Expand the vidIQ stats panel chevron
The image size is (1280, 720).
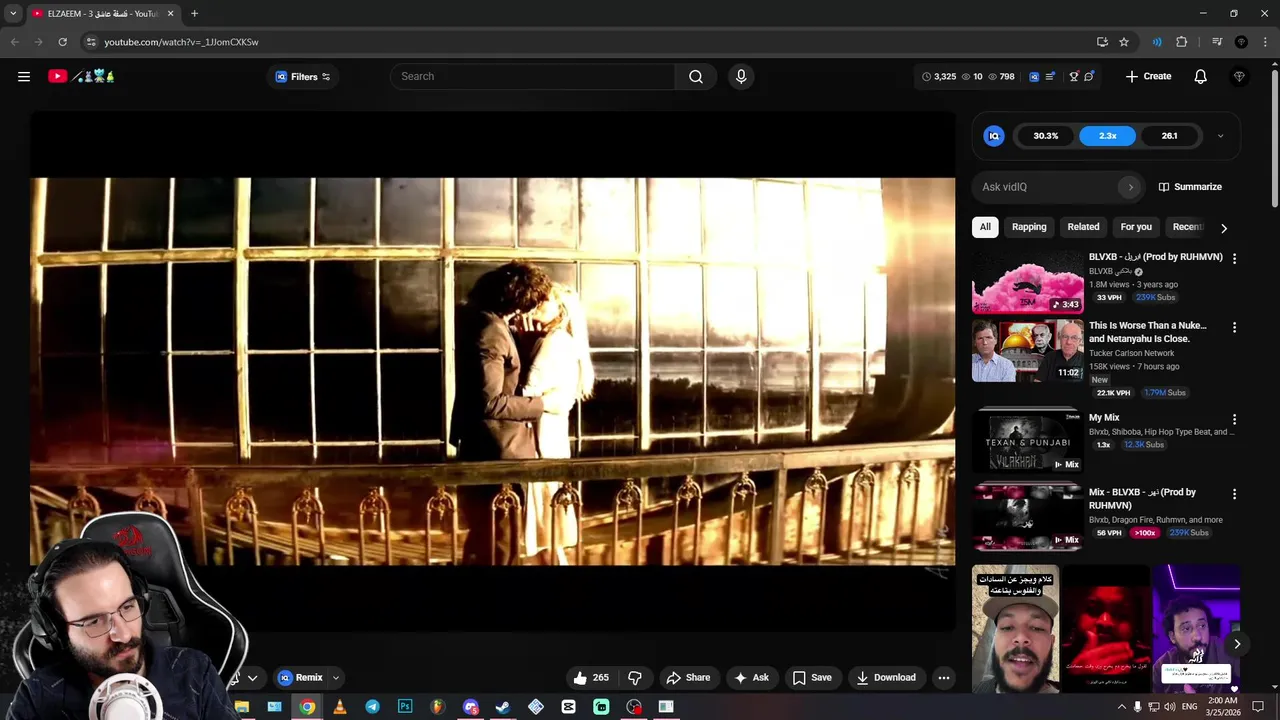click(x=1220, y=136)
